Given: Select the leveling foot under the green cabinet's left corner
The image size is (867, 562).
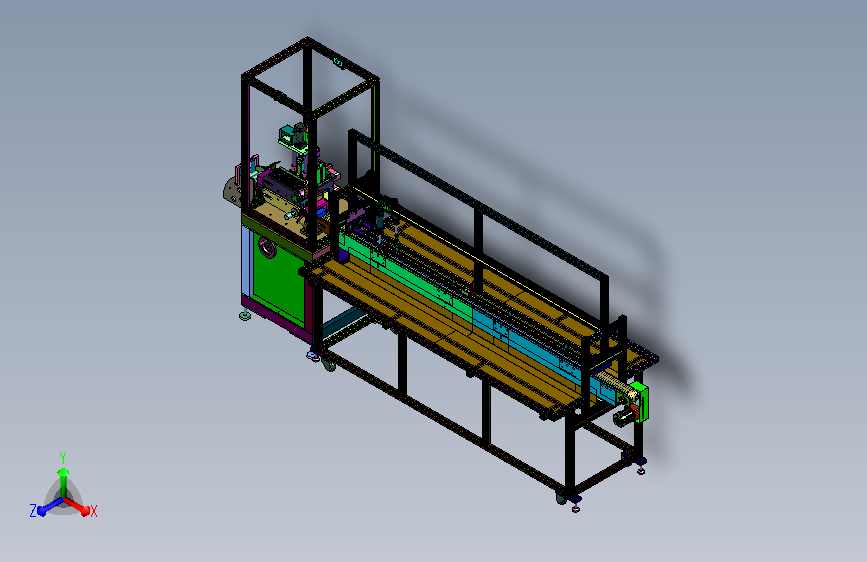Looking at the screenshot, I should tap(245, 316).
